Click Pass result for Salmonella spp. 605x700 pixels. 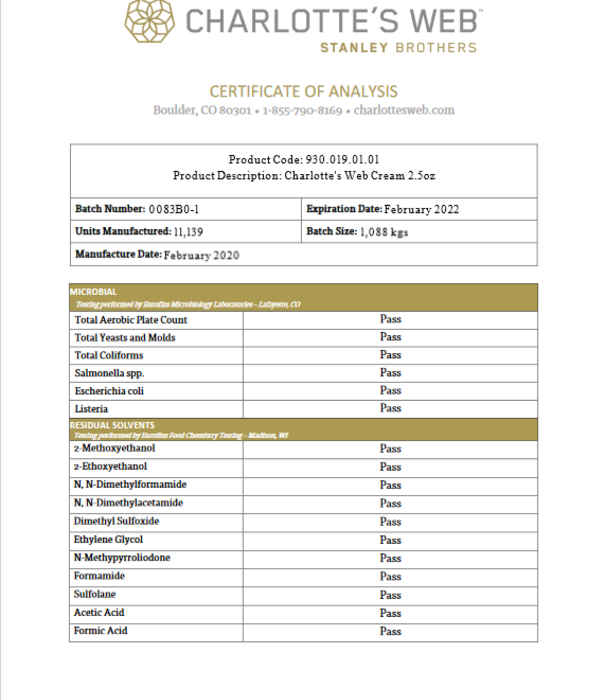[x=391, y=373]
